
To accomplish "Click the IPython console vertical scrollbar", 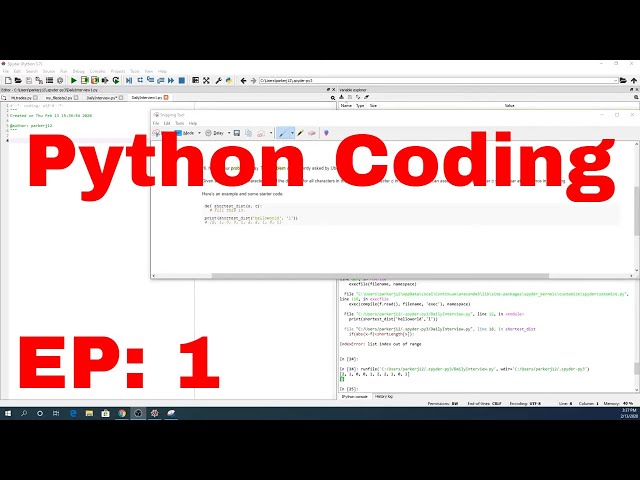I will click(636, 369).
